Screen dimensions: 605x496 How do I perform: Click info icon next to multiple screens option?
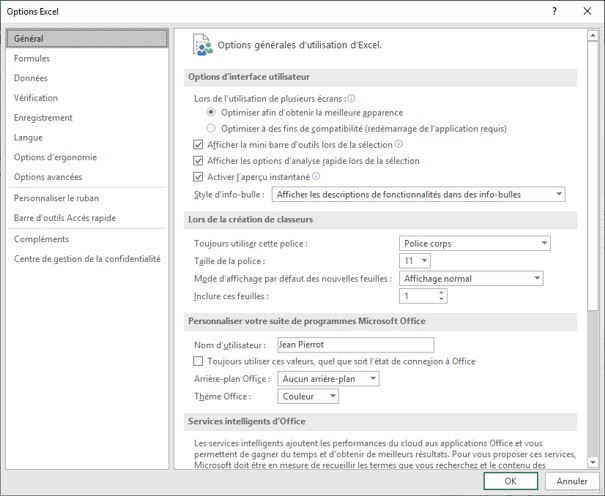coord(351,99)
